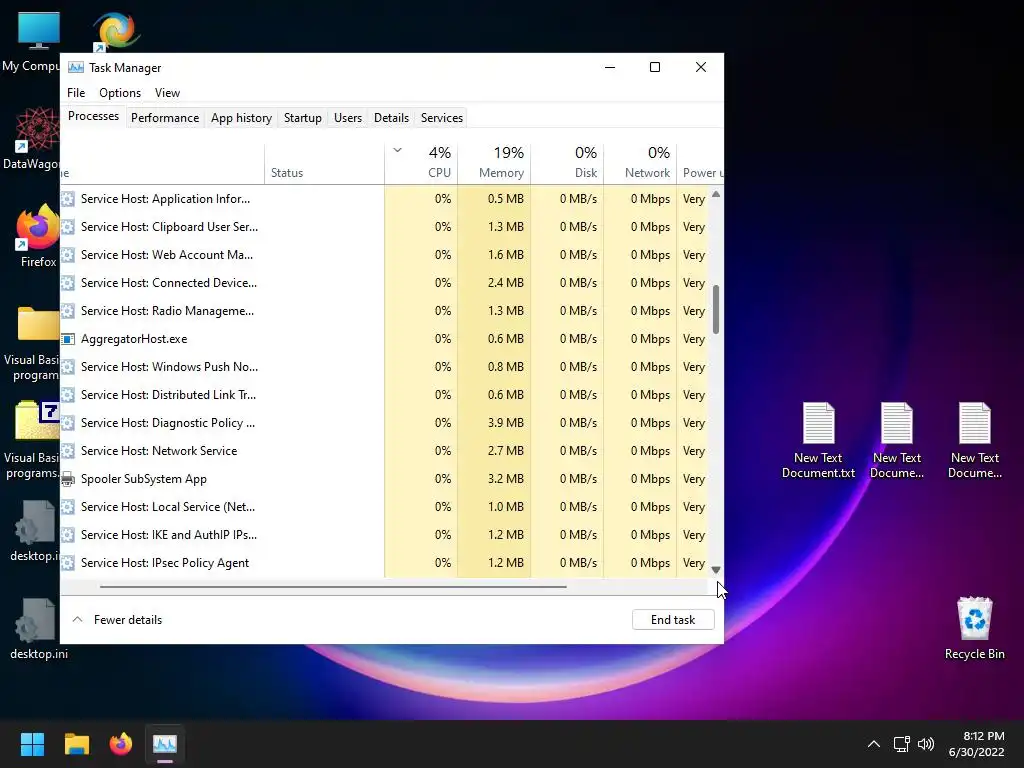Image resolution: width=1024 pixels, height=768 pixels.
Task: Click the Task Manager title bar icon
Action: pyautogui.click(x=76, y=67)
